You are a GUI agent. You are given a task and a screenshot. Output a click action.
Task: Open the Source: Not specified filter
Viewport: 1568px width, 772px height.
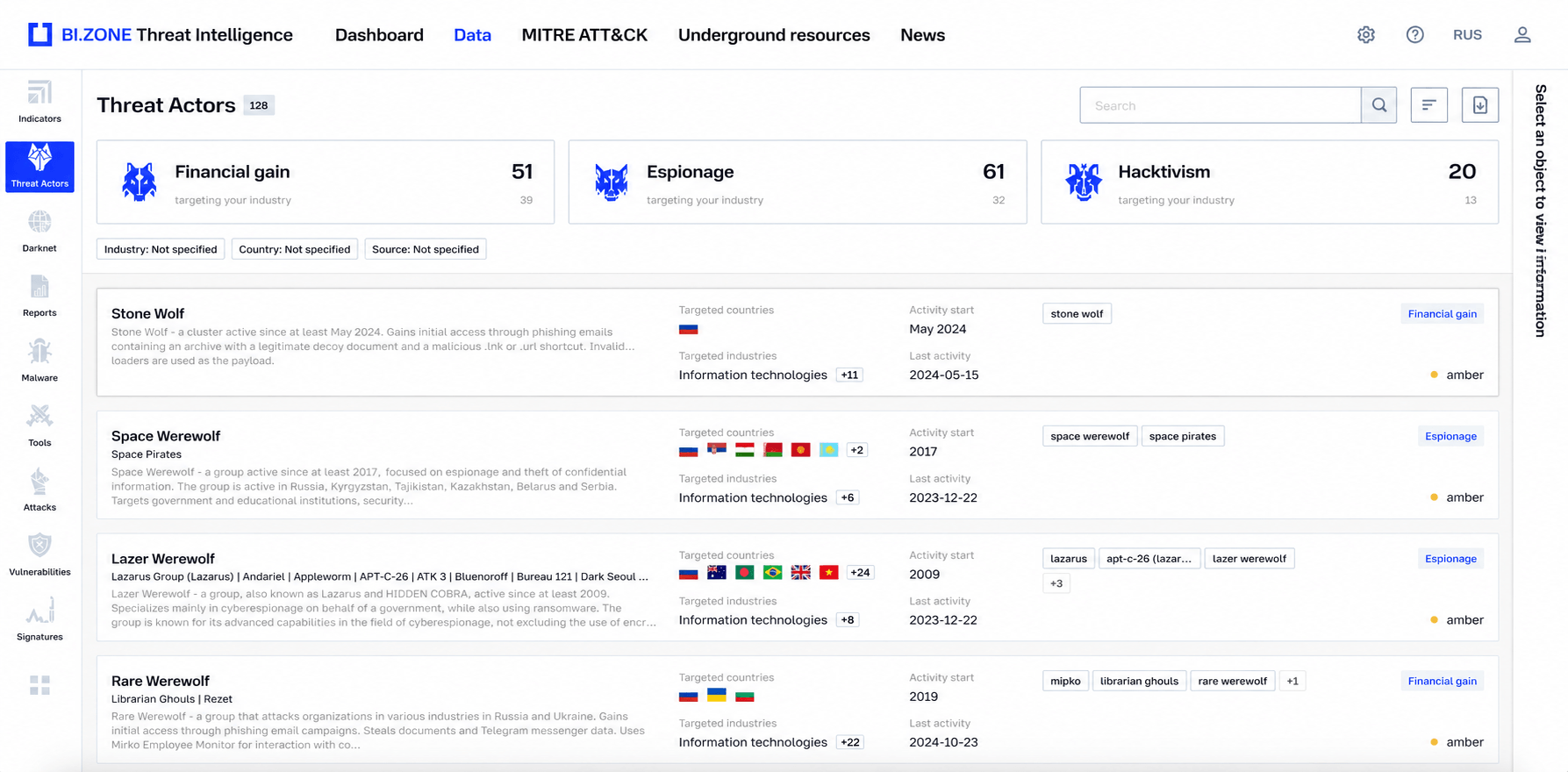pos(426,249)
